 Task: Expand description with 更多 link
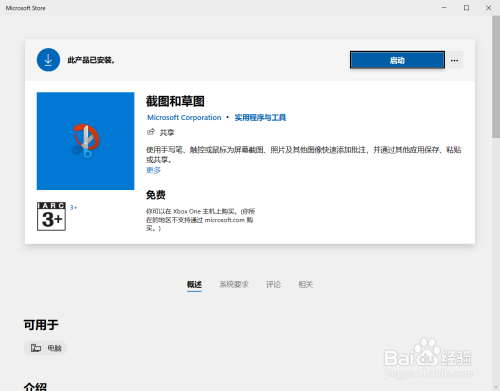click(153, 170)
